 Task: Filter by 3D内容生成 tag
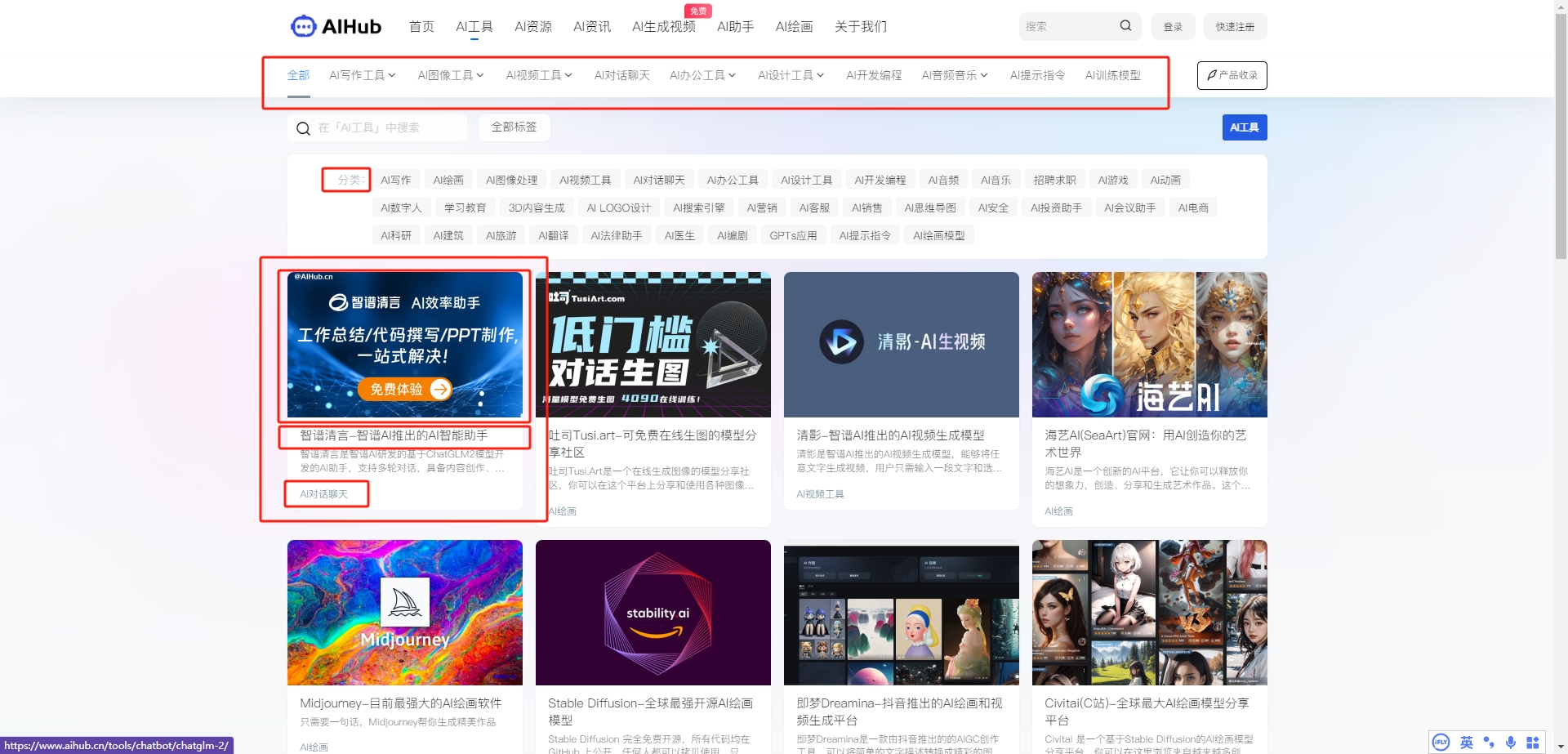[x=537, y=207]
